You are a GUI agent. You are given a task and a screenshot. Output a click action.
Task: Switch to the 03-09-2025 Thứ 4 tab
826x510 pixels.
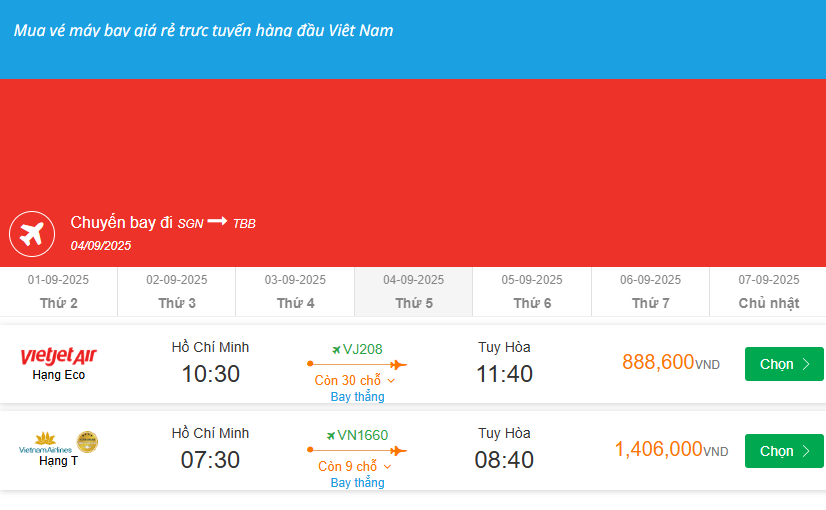pyautogui.click(x=295, y=291)
